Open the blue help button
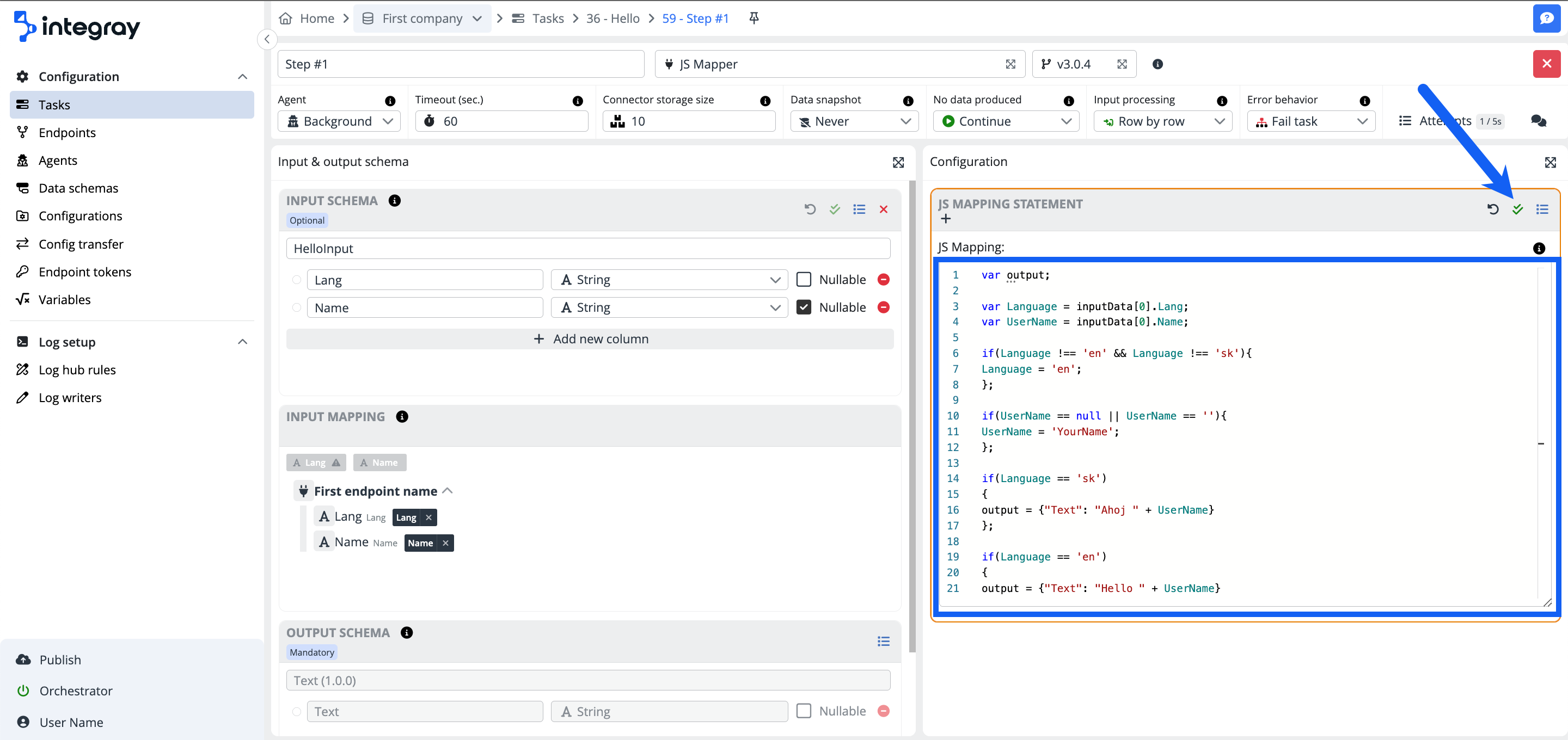Viewport: 1568px width, 740px height. (1546, 18)
